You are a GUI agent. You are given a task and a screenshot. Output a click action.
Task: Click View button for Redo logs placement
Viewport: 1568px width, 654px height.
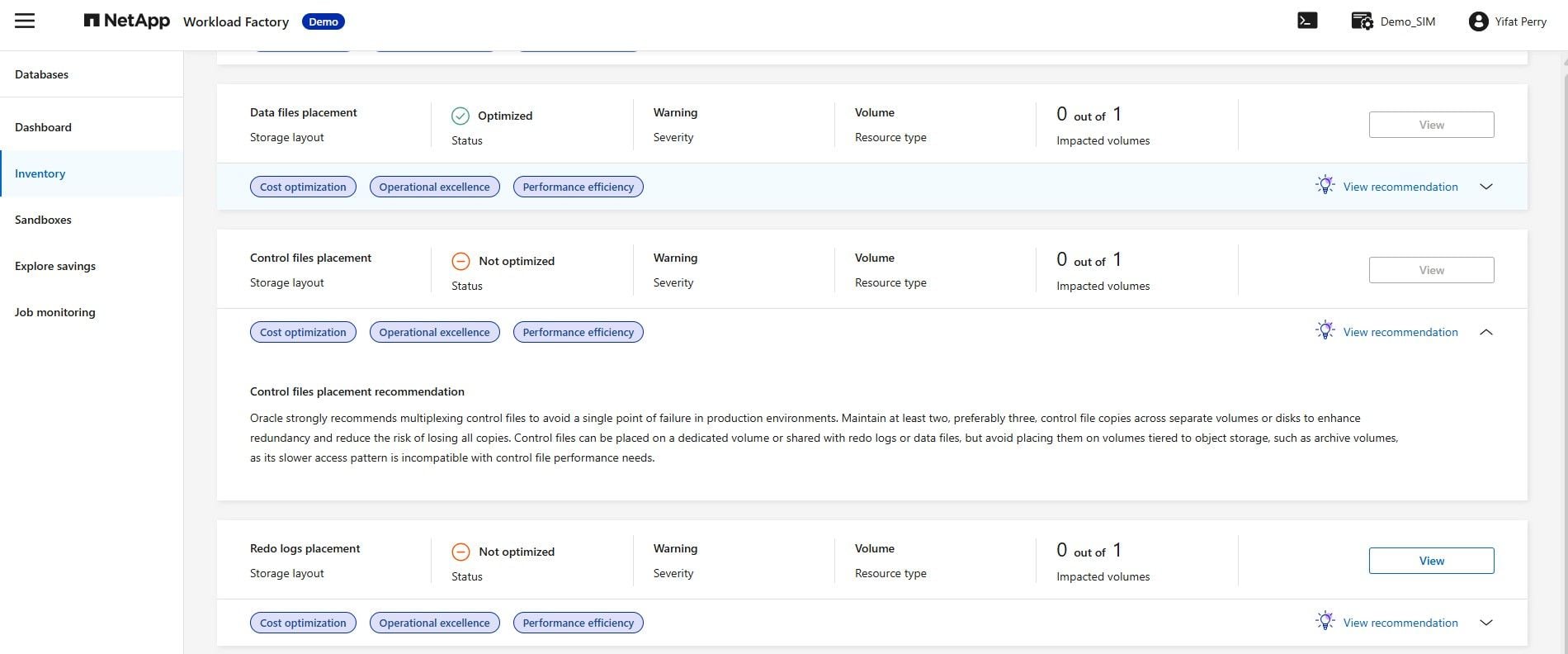tap(1431, 561)
